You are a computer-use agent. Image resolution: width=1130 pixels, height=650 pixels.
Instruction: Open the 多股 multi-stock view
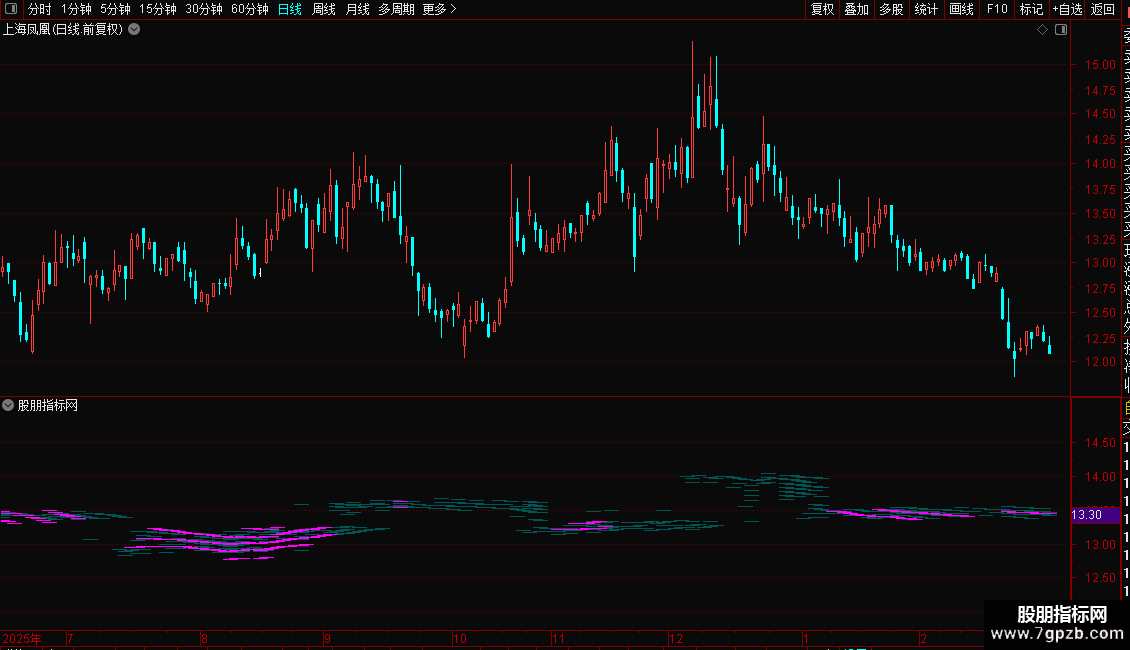click(x=891, y=9)
